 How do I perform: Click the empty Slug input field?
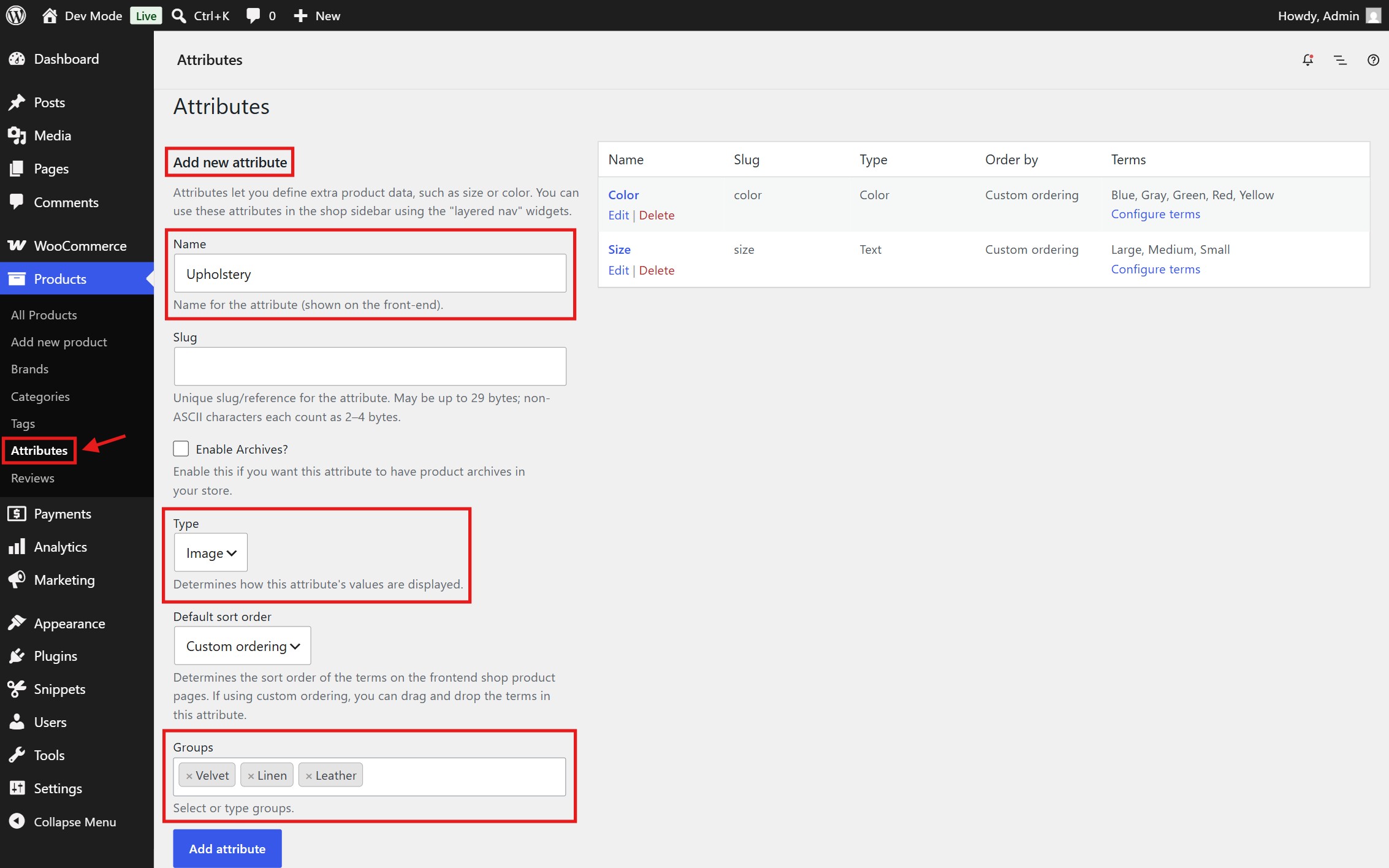point(370,367)
